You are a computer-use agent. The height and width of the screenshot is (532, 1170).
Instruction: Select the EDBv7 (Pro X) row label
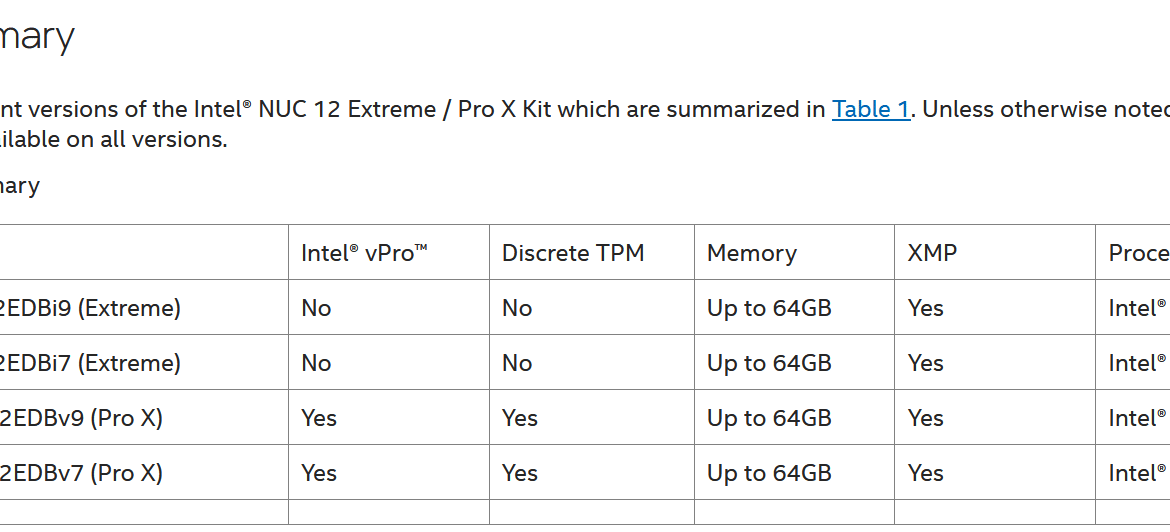click(x=81, y=473)
